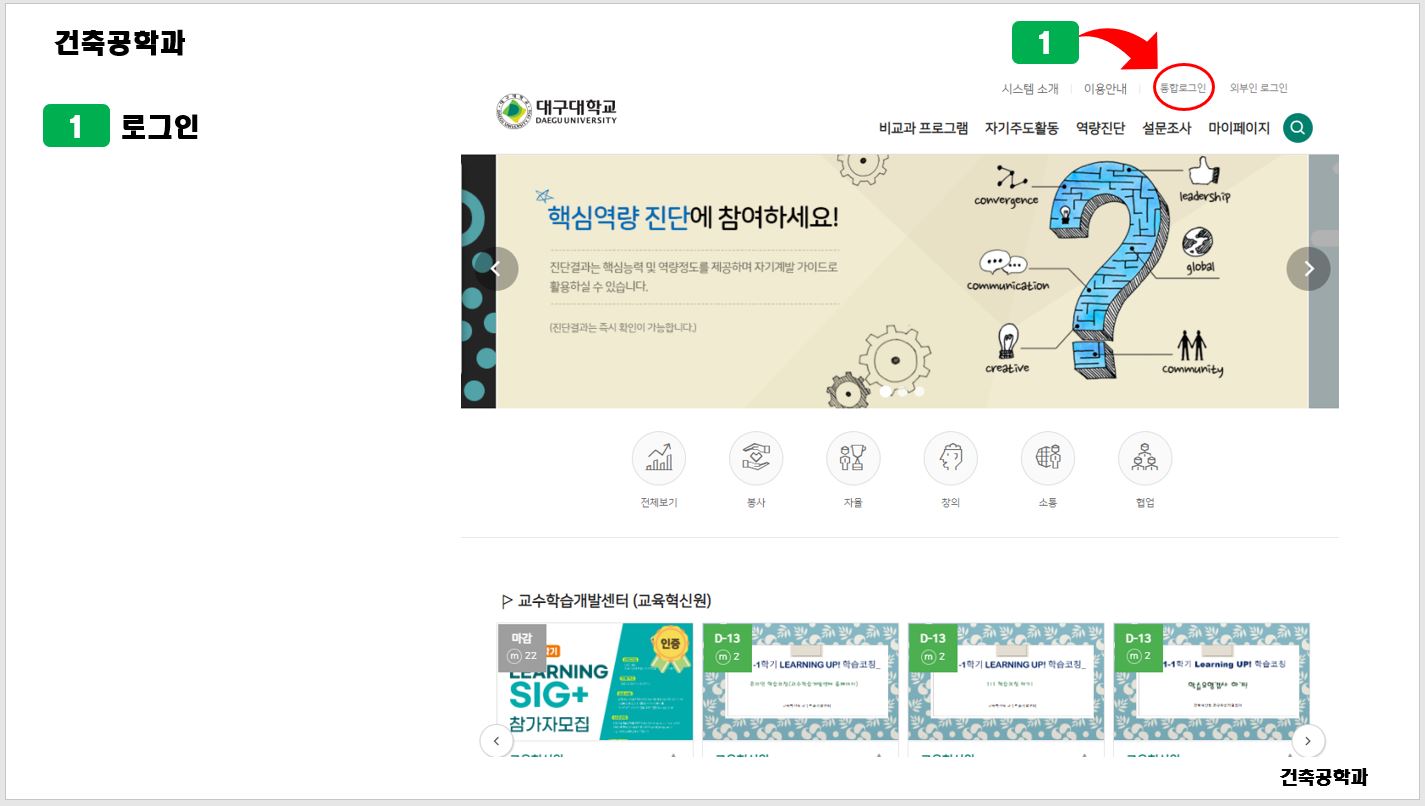Open 역량진단 menu item
This screenshot has height=806, width=1425.
click(1100, 128)
